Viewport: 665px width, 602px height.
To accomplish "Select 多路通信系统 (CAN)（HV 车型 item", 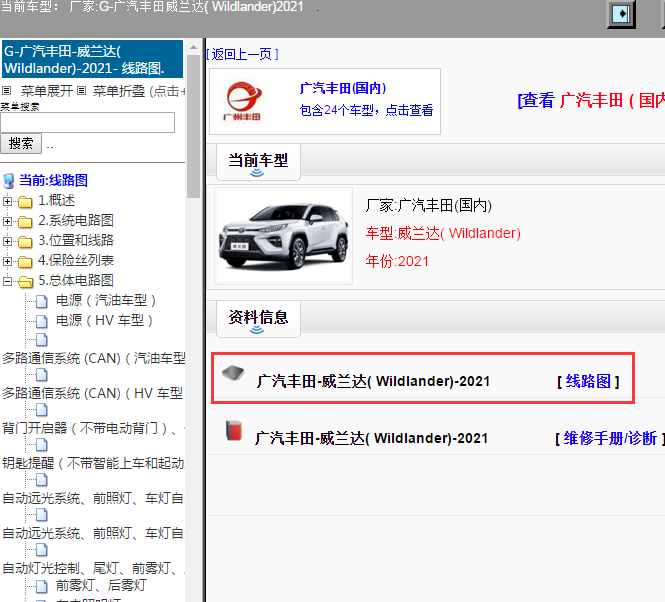I will 93,394.
